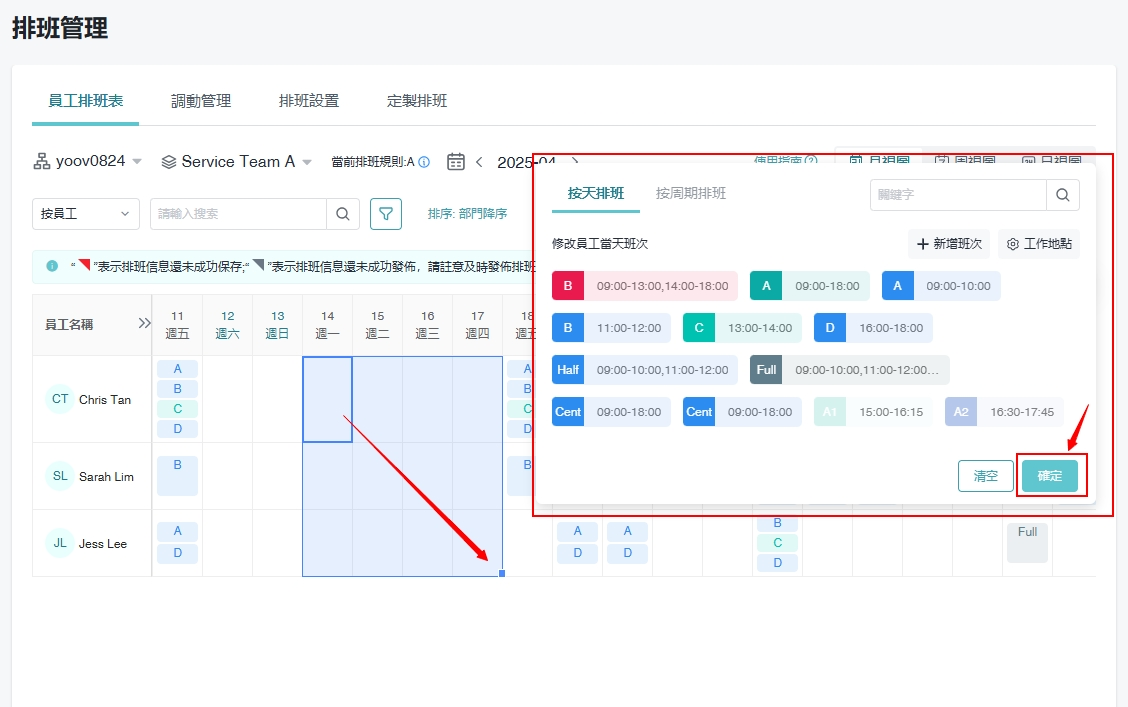Click the 關鍵字 keyword input field
The width and height of the screenshot is (1128, 707).
[x=958, y=195]
